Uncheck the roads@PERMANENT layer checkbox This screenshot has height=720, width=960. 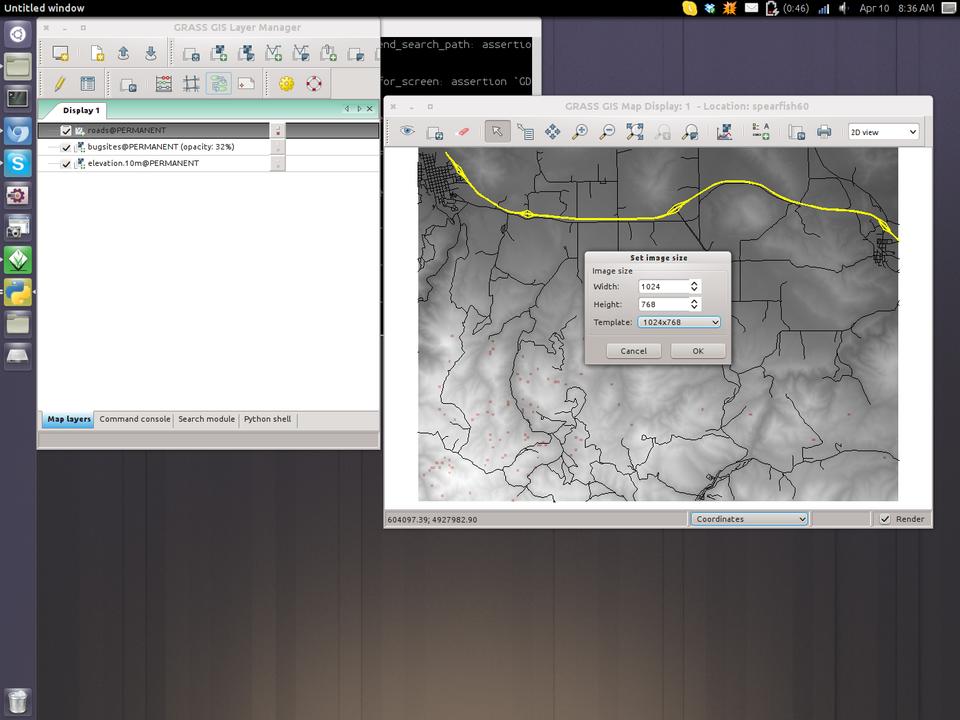66,131
